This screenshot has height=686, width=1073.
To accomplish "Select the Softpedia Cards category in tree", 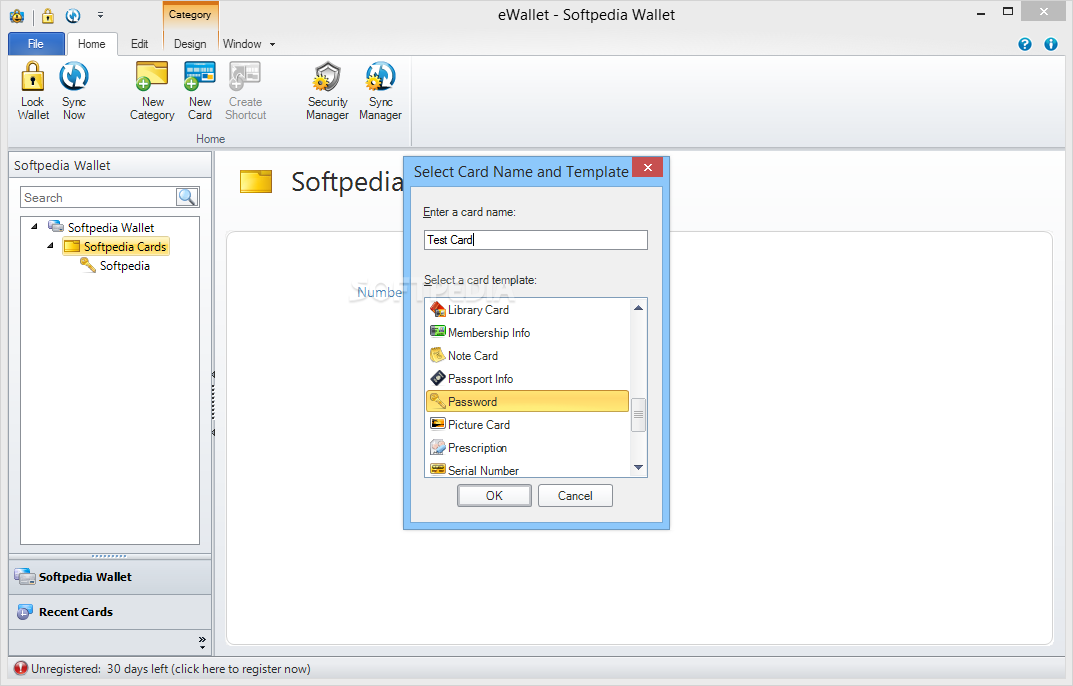I will click(116, 246).
